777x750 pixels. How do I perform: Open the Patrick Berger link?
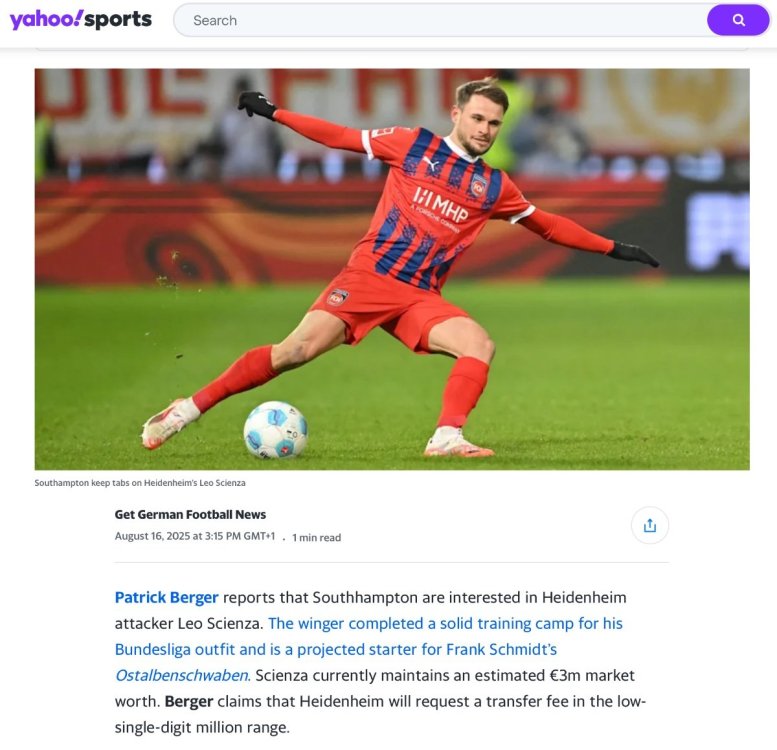(166, 597)
